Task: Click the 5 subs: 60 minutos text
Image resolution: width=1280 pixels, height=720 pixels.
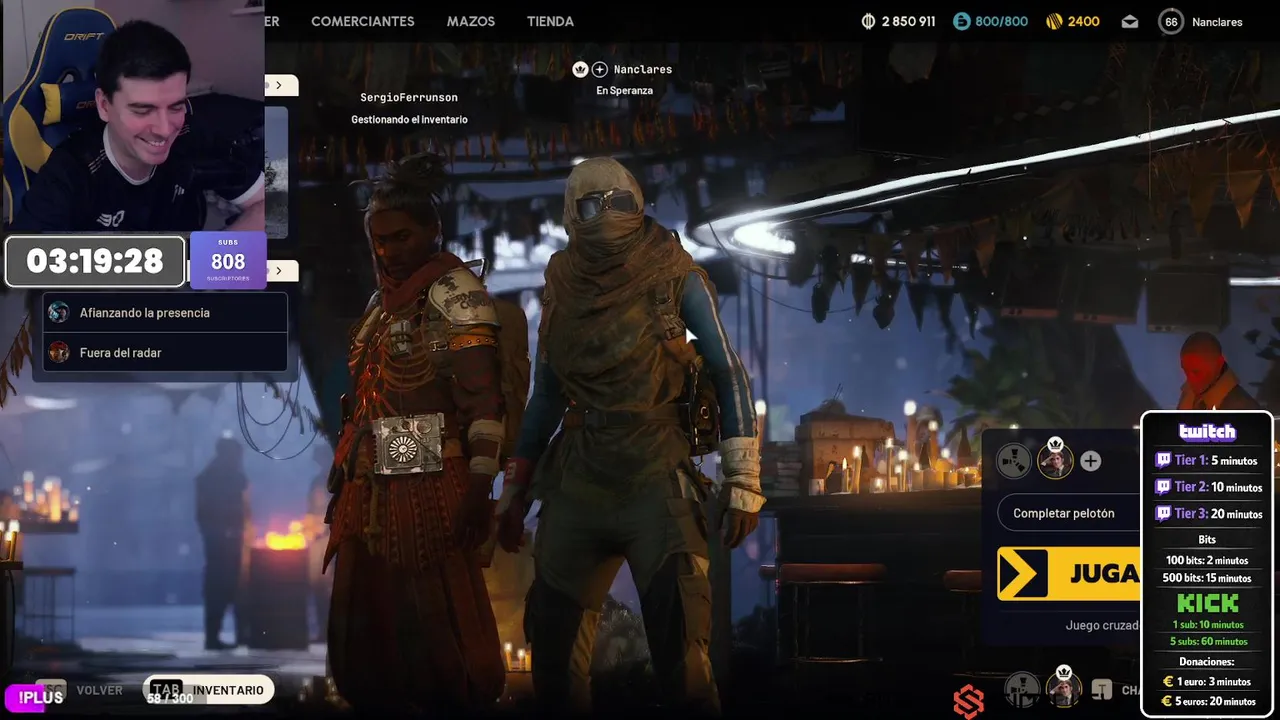Action: [x=1208, y=641]
